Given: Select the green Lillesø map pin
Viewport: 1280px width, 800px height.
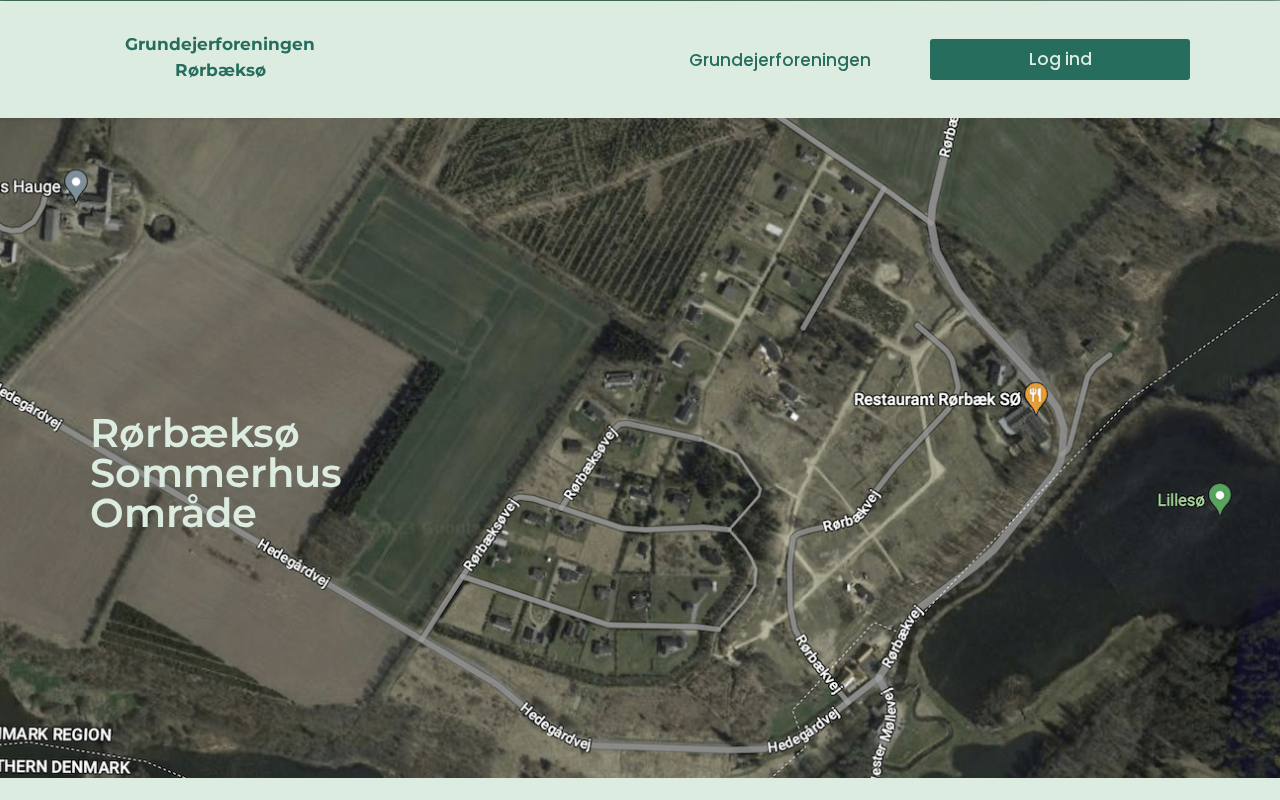Looking at the screenshot, I should pos(1219,498).
